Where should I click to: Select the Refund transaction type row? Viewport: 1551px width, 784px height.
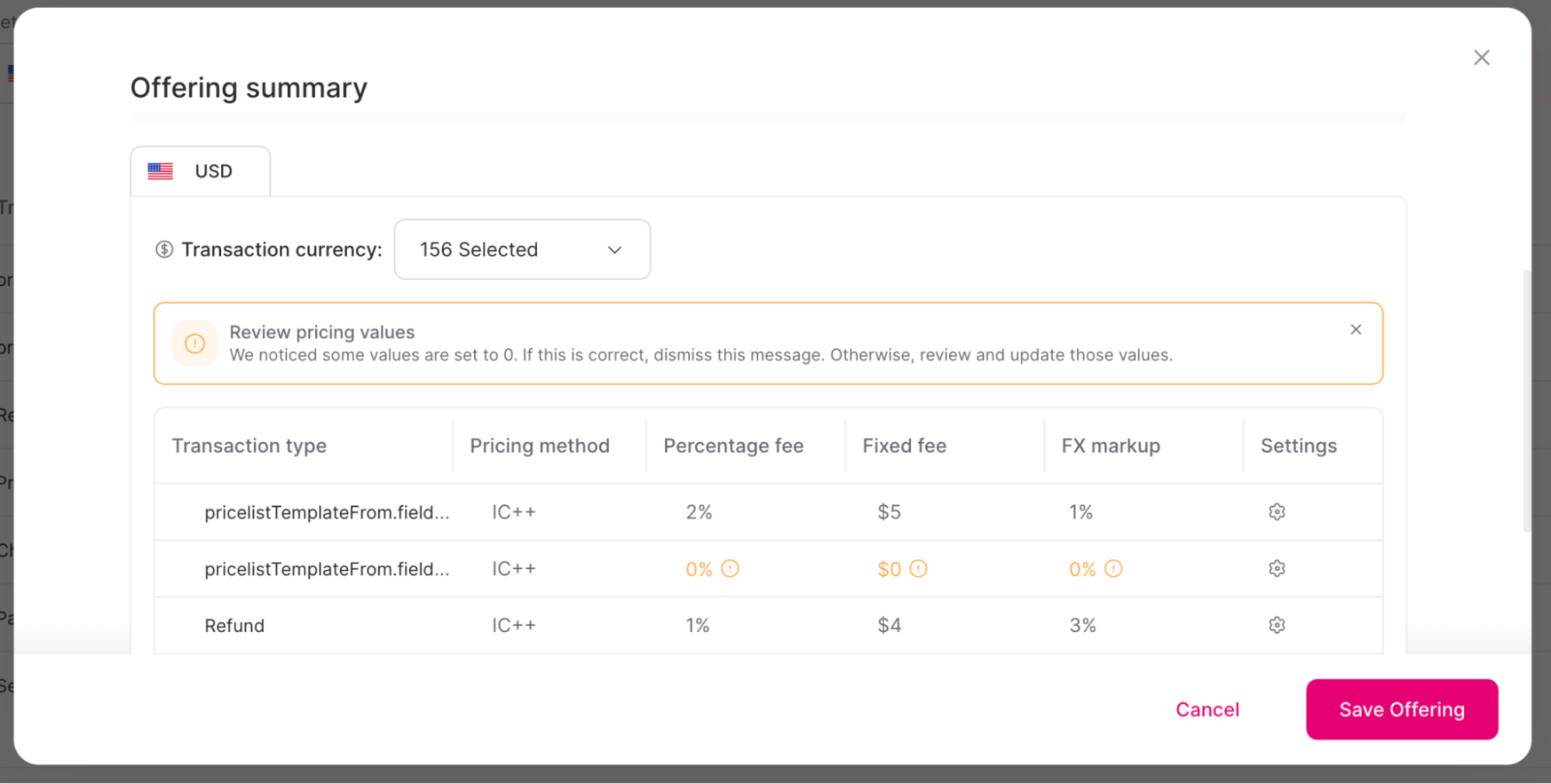234,625
